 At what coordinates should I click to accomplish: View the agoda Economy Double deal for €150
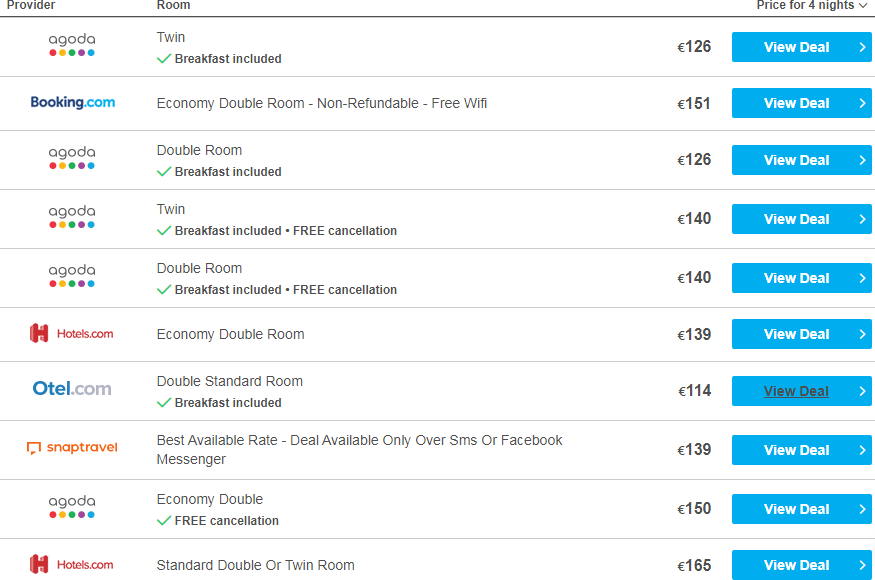(x=801, y=509)
